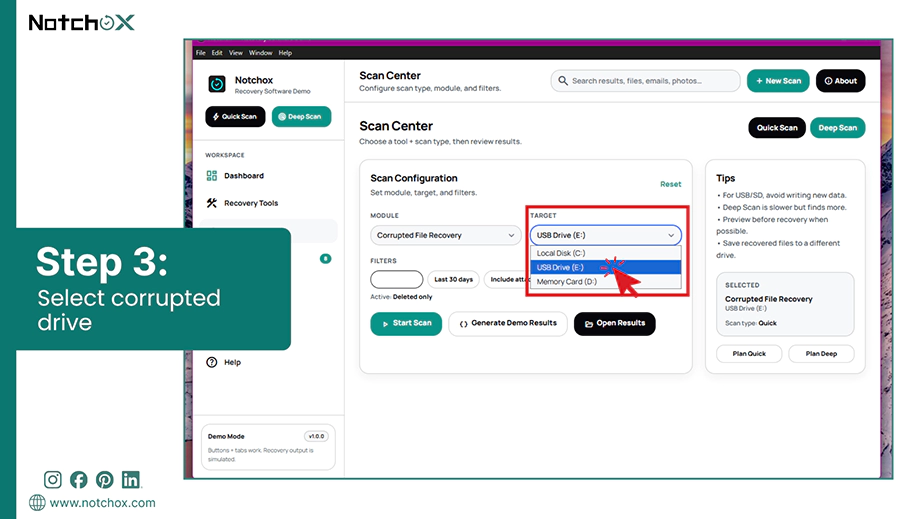Viewport: 922px width, 519px height.
Task: Open the About button
Action: (x=840, y=81)
